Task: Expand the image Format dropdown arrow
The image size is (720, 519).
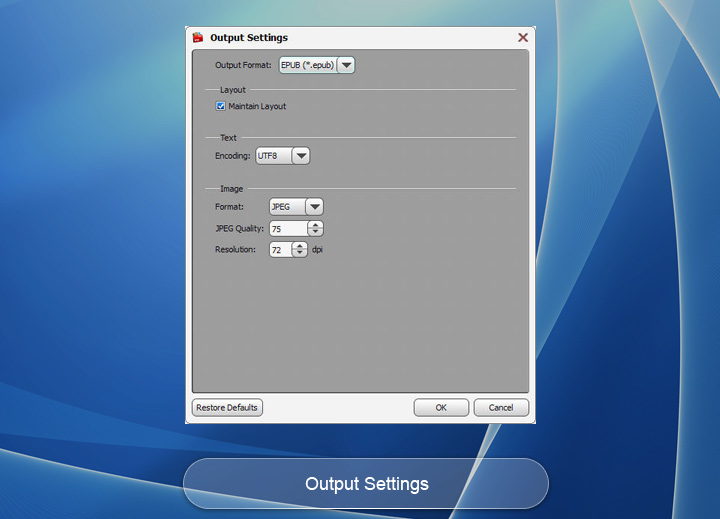Action: click(314, 207)
